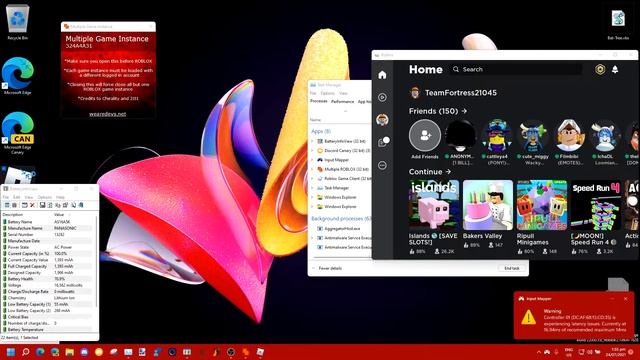This screenshot has width=640, height=360.
Task: Open Options menu in BatteryInfoView
Action: click(44, 197)
